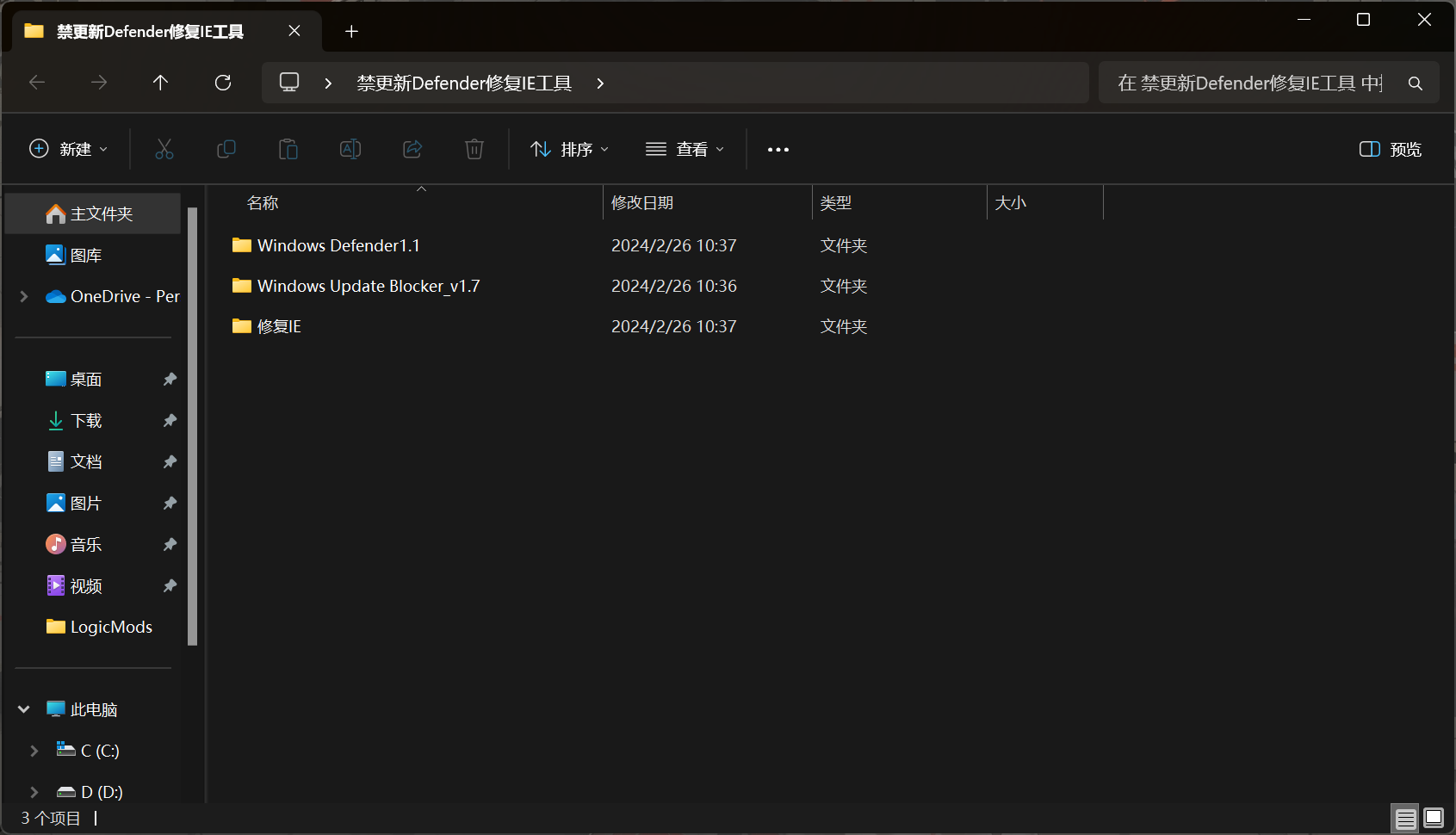1456x835 pixels.
Task: Open the 排序 sort dropdown
Action: 570,149
